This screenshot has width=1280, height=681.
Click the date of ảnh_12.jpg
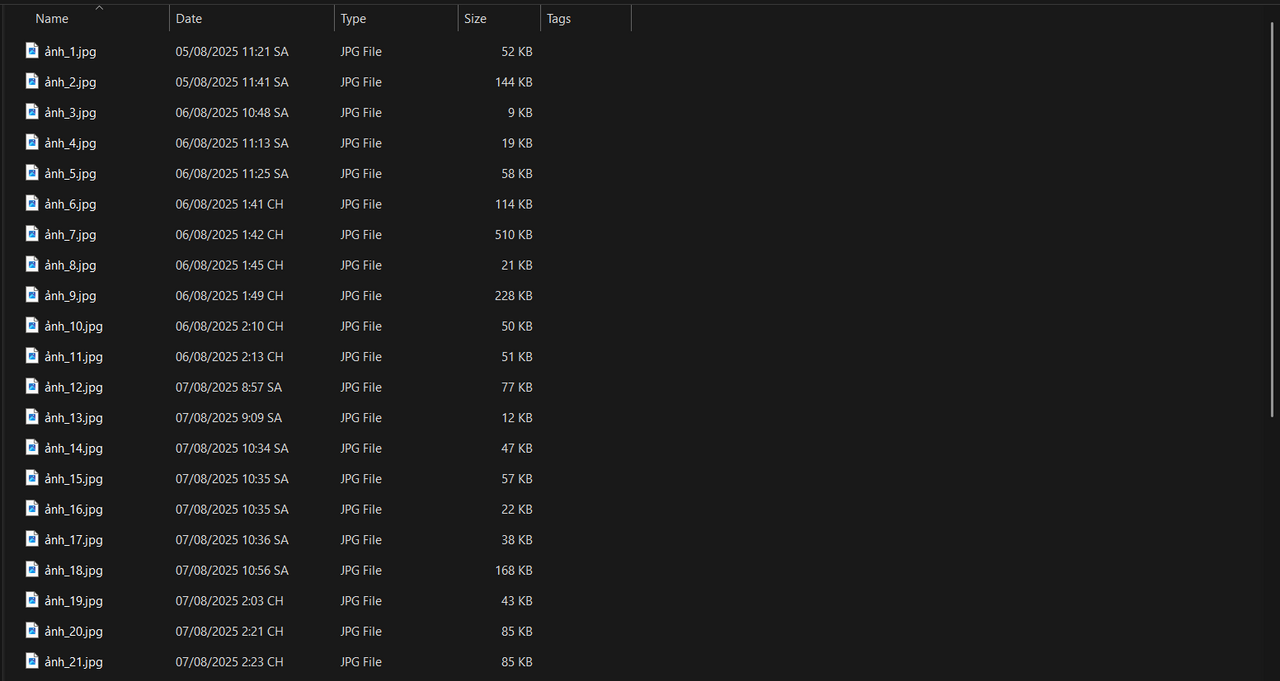pyautogui.click(x=228, y=387)
